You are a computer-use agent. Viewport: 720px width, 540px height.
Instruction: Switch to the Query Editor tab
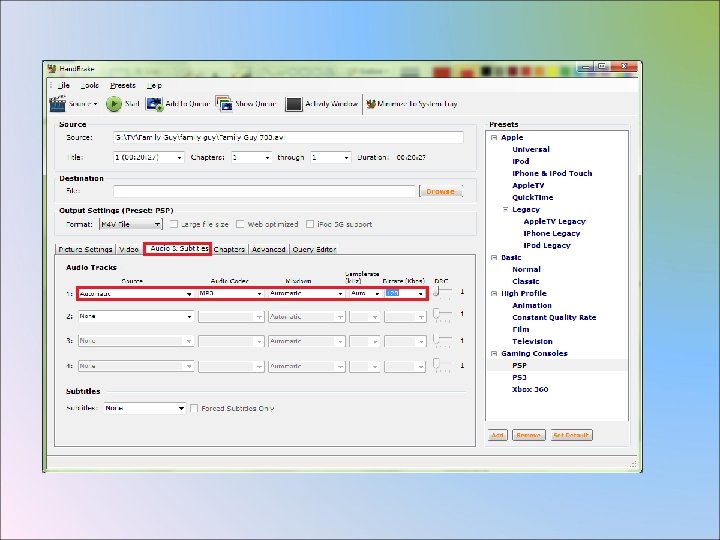pos(314,249)
